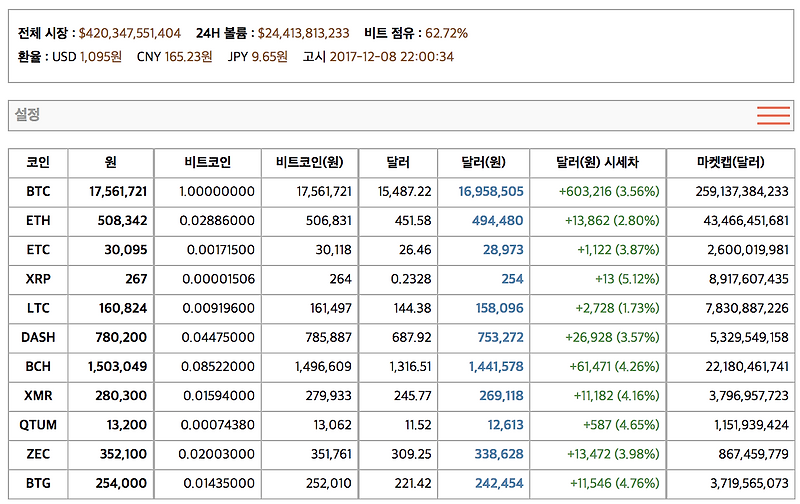
Task: Click ETH bitcoin ratio 0.02886000
Action: [217, 221]
